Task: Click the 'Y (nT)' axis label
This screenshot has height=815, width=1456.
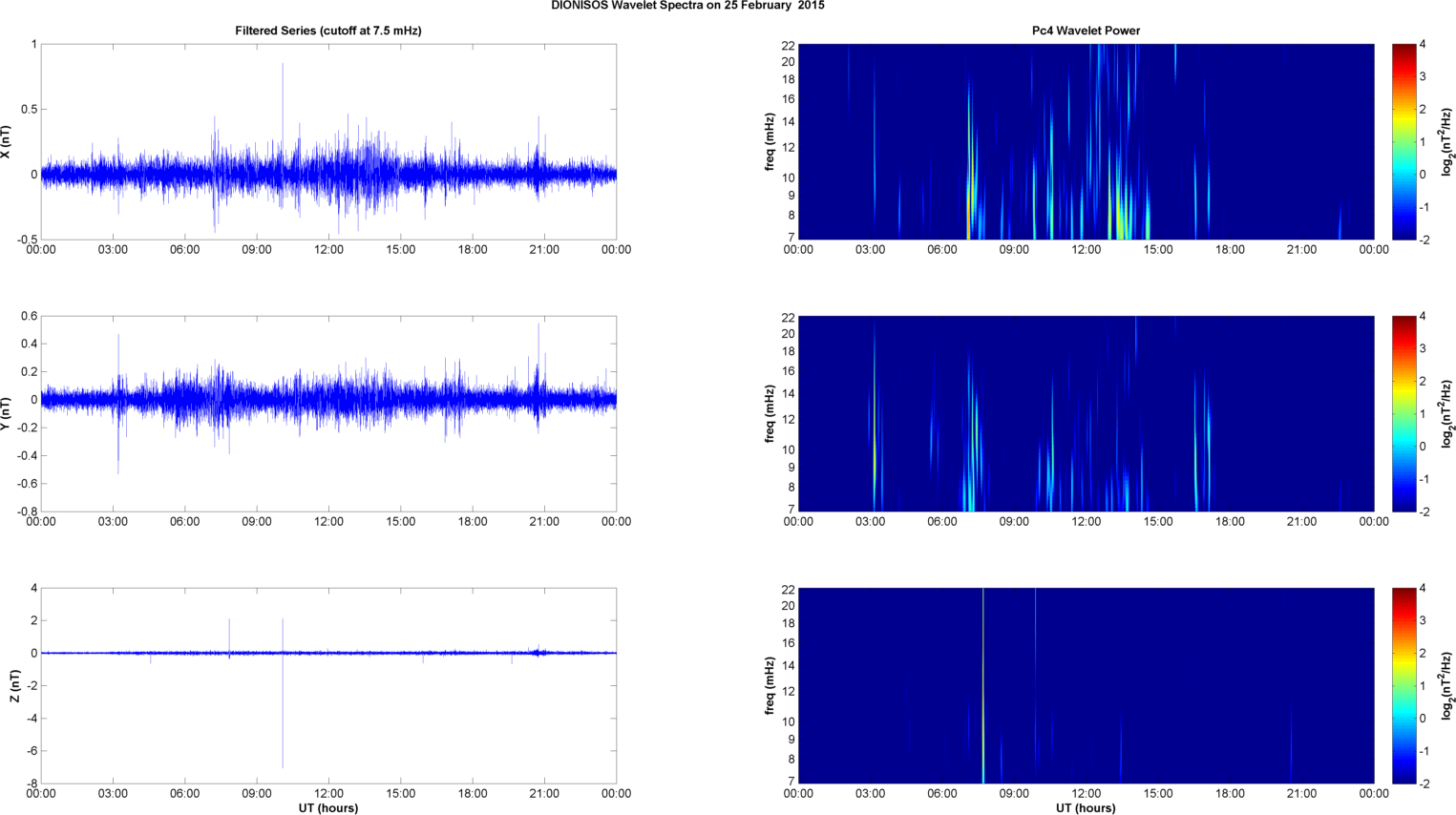Action: click(x=7, y=413)
